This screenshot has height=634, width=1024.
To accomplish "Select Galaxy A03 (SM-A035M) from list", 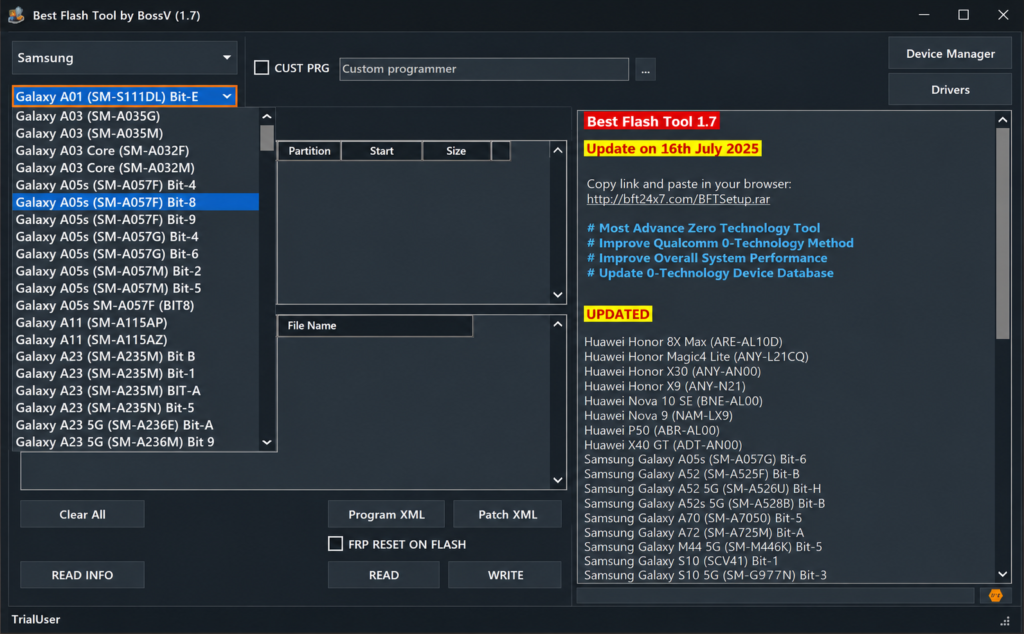I will pos(136,133).
